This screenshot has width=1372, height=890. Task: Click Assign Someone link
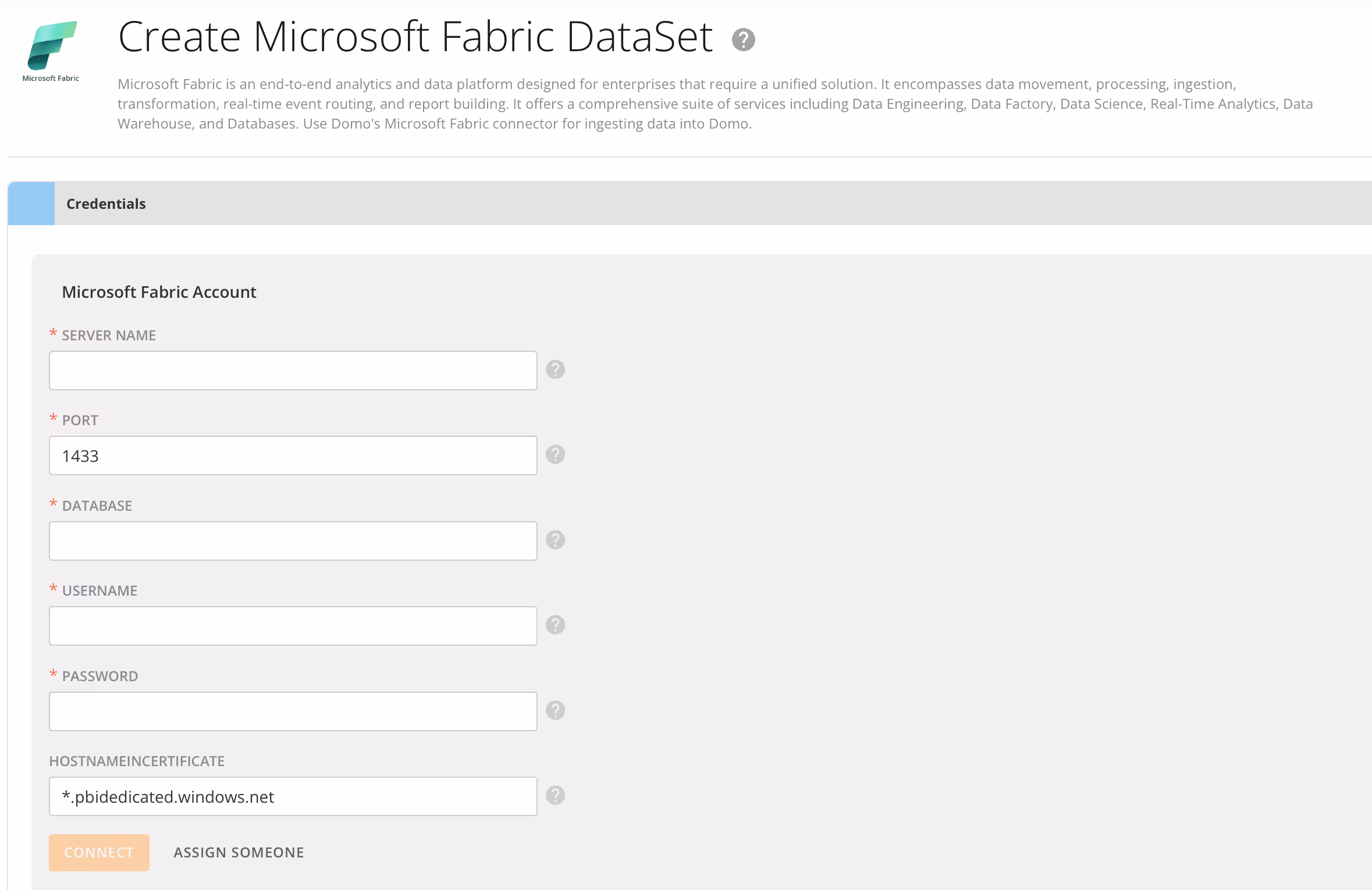click(x=239, y=852)
